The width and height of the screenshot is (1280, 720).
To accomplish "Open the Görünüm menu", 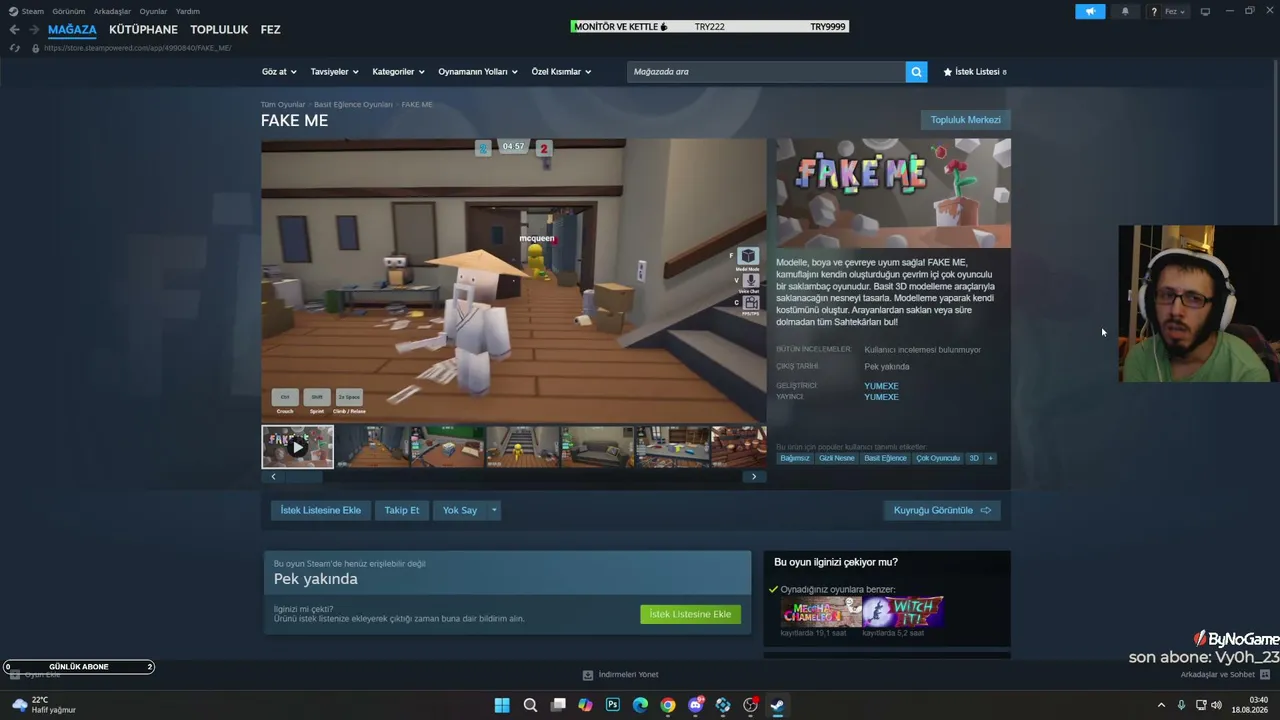I will click(x=69, y=11).
